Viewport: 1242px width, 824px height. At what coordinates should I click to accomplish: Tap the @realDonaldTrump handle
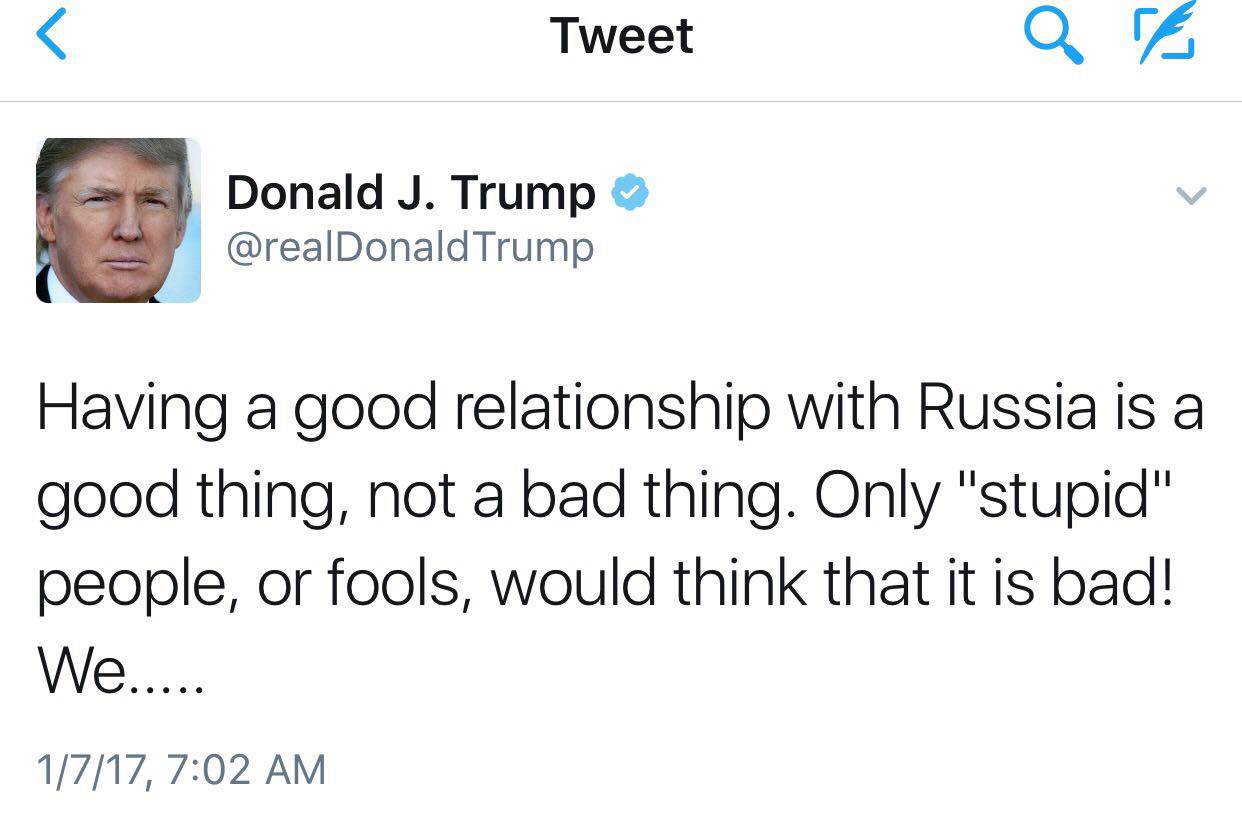pyautogui.click(x=410, y=247)
